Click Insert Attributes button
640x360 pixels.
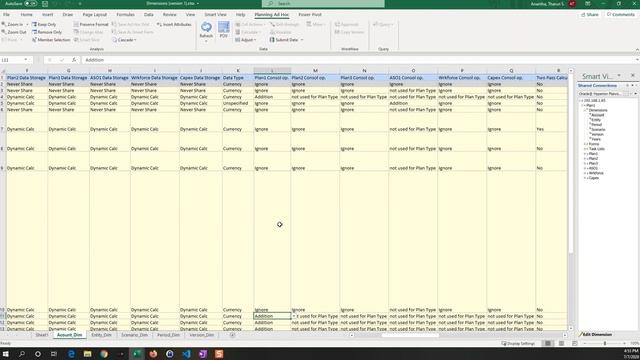pyautogui.click(x=174, y=24)
